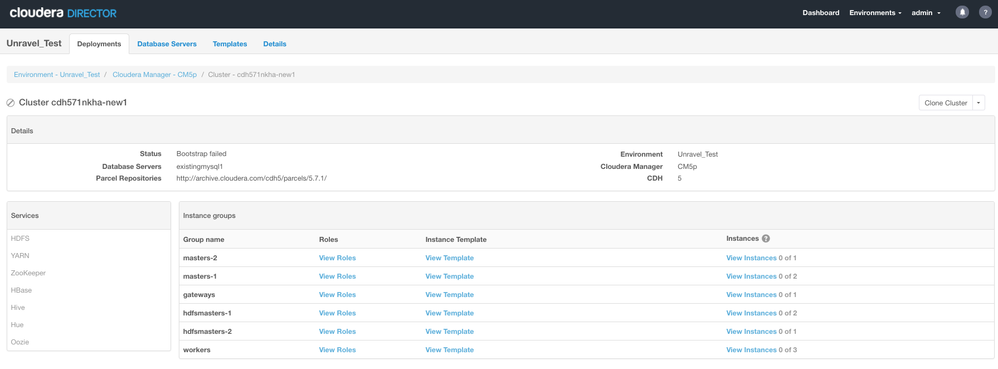The image size is (998, 369).
Task: Click the Unravel_Test environment heading
Action: pos(34,44)
